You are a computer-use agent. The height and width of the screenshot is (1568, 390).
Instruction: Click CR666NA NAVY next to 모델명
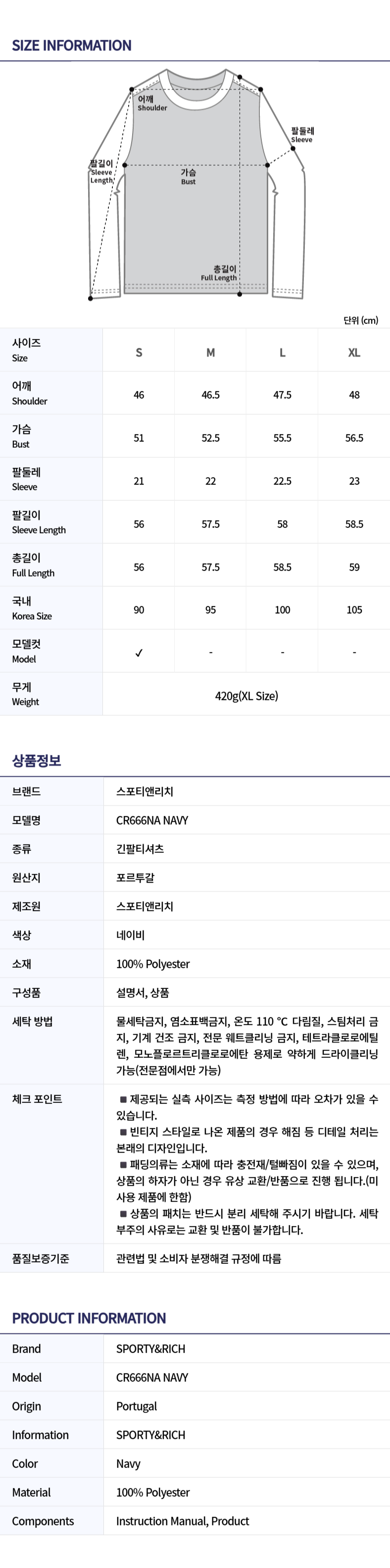point(152,820)
